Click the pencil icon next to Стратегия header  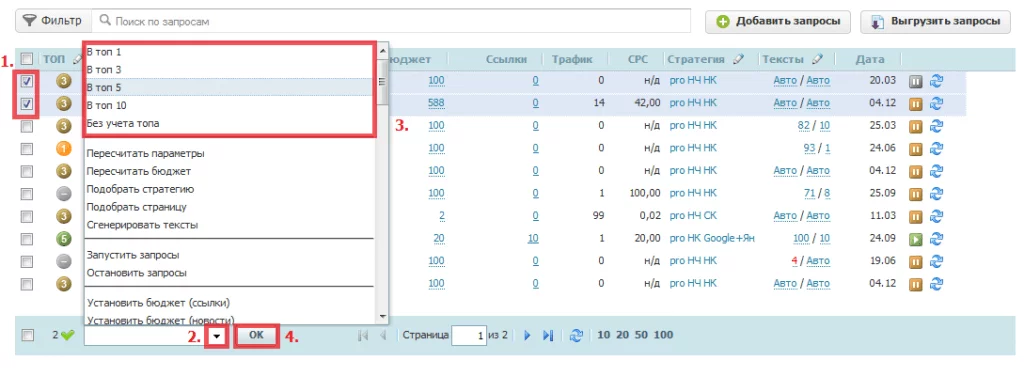[x=738, y=59]
